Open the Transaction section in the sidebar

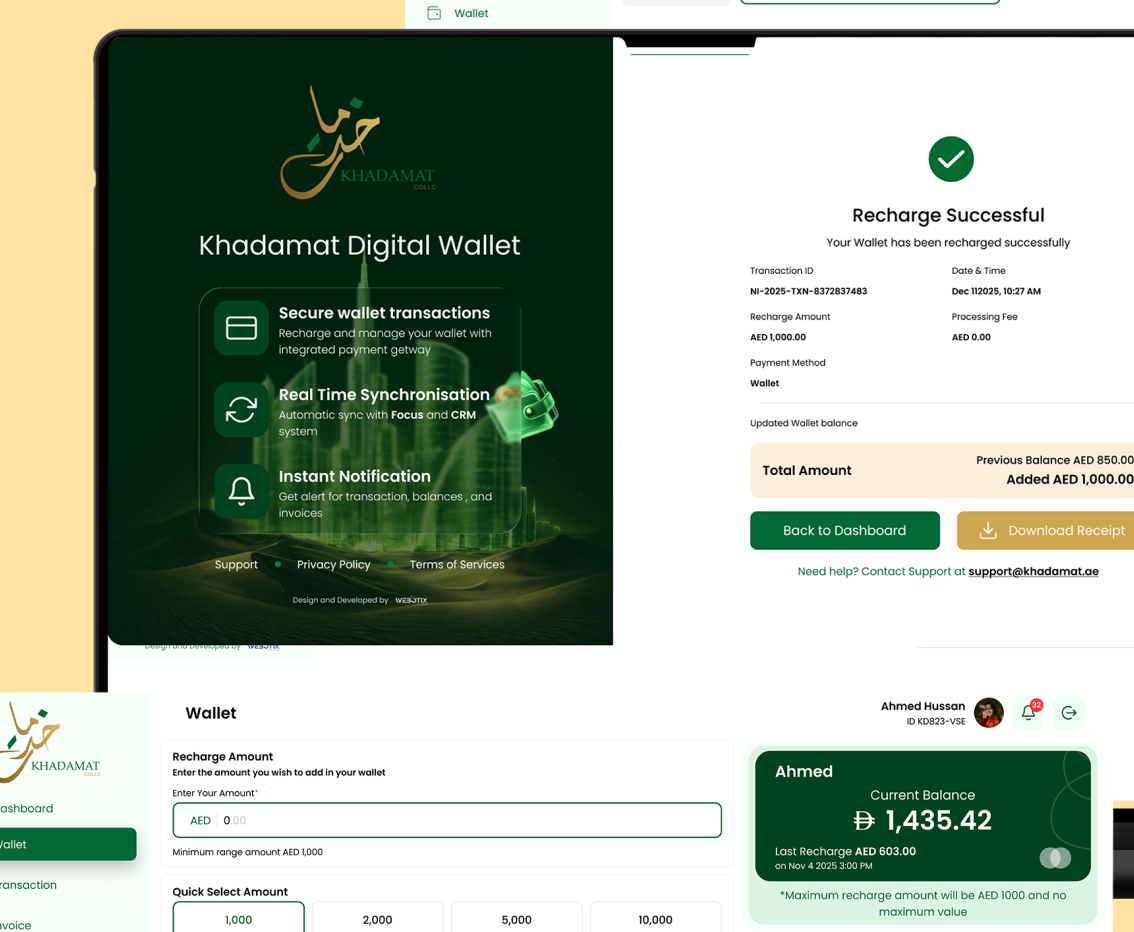tap(28, 884)
